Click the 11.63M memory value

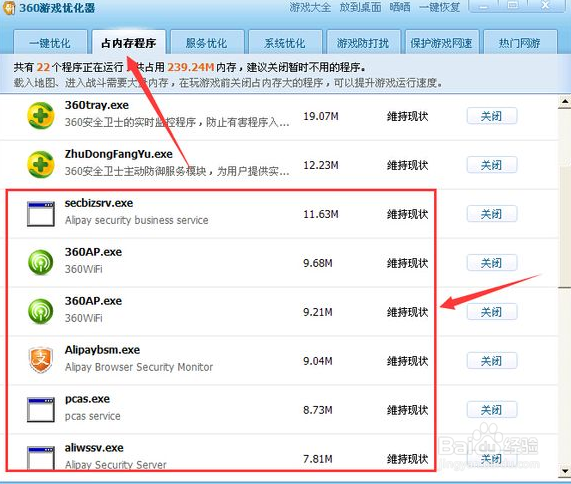(x=321, y=214)
